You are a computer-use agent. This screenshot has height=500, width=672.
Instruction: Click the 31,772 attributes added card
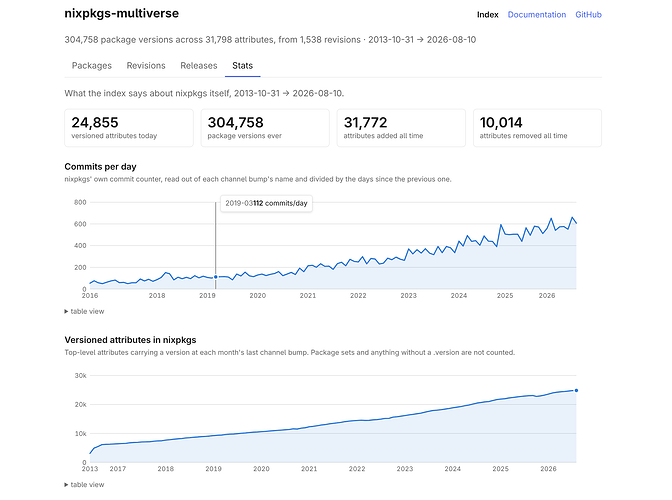401,128
